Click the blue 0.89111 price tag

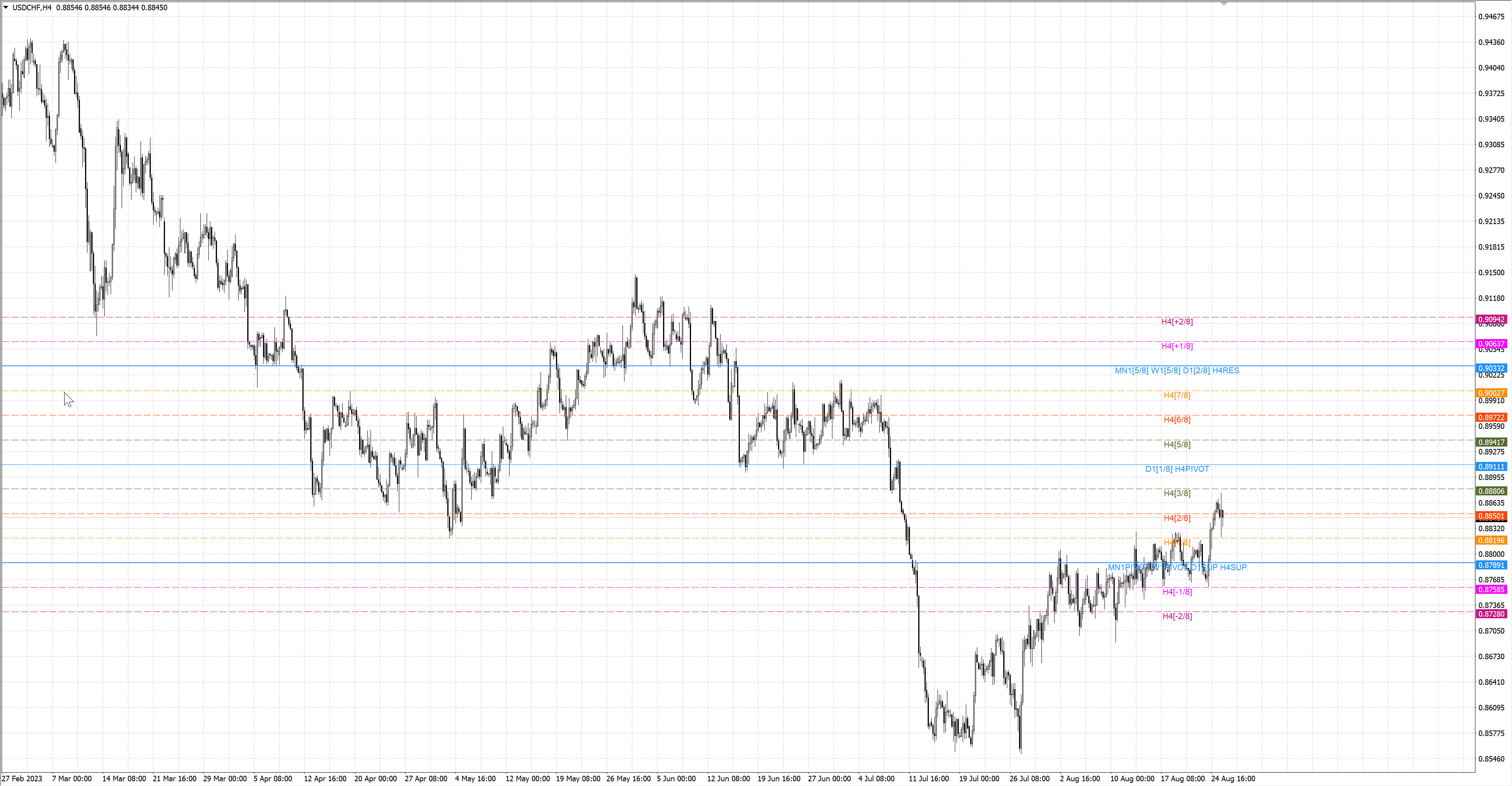[1491, 467]
